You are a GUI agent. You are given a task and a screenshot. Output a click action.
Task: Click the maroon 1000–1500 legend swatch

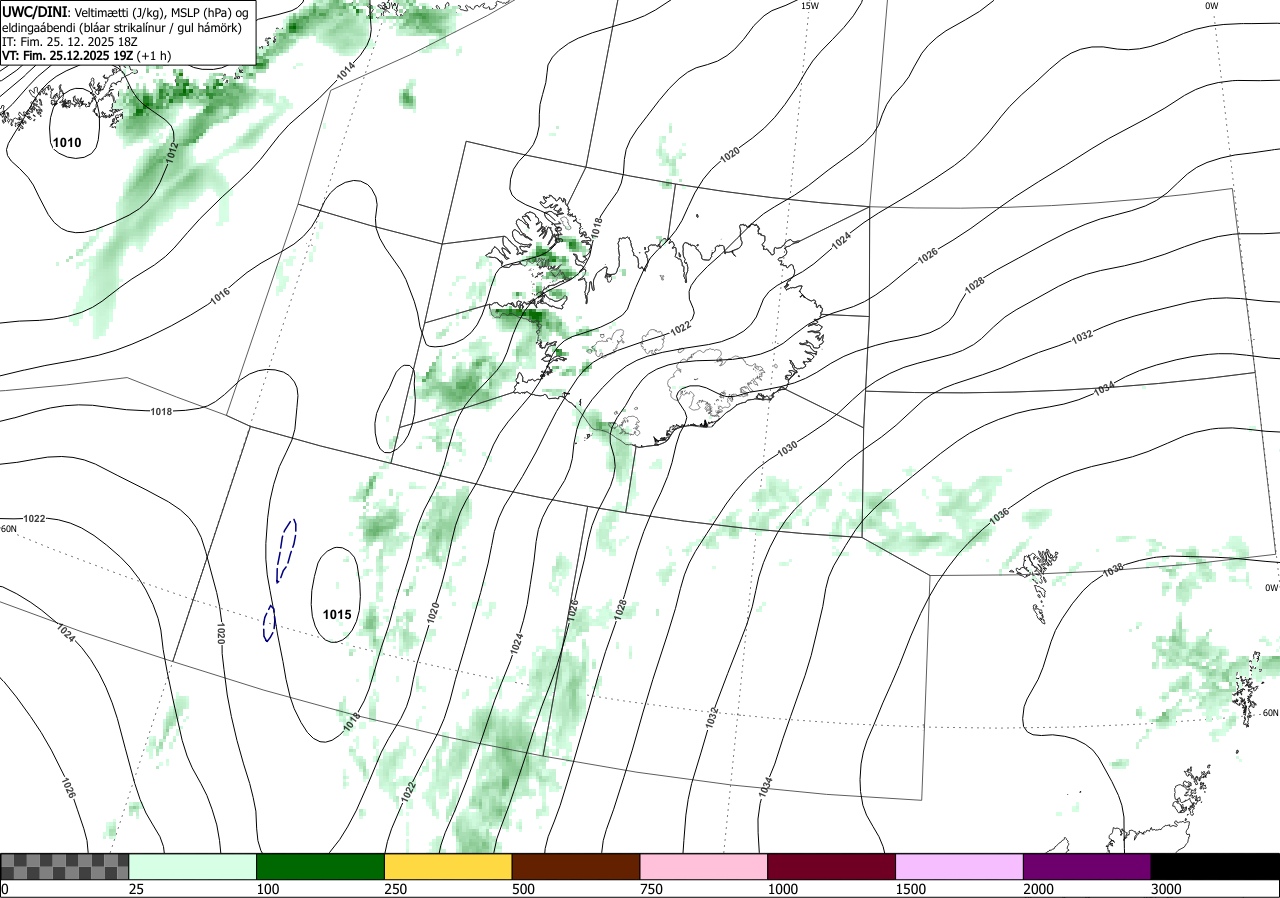[x=831, y=866]
